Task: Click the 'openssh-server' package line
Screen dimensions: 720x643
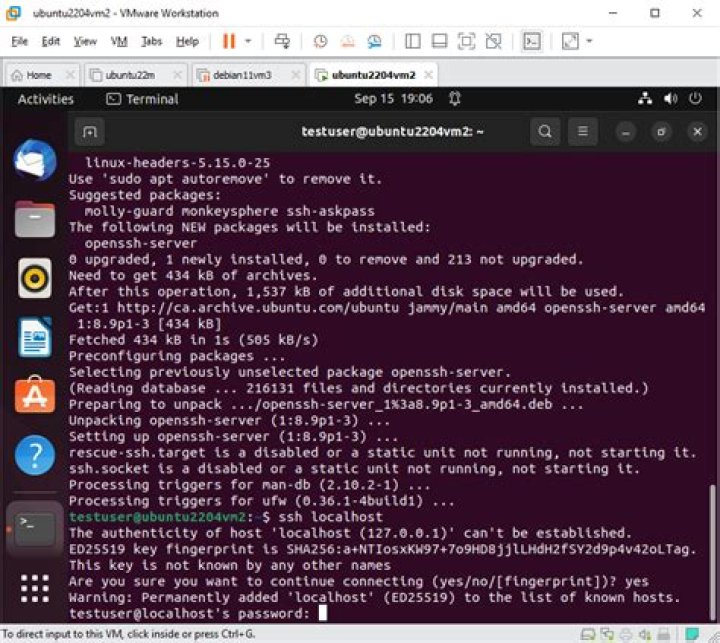Action: tap(141, 243)
